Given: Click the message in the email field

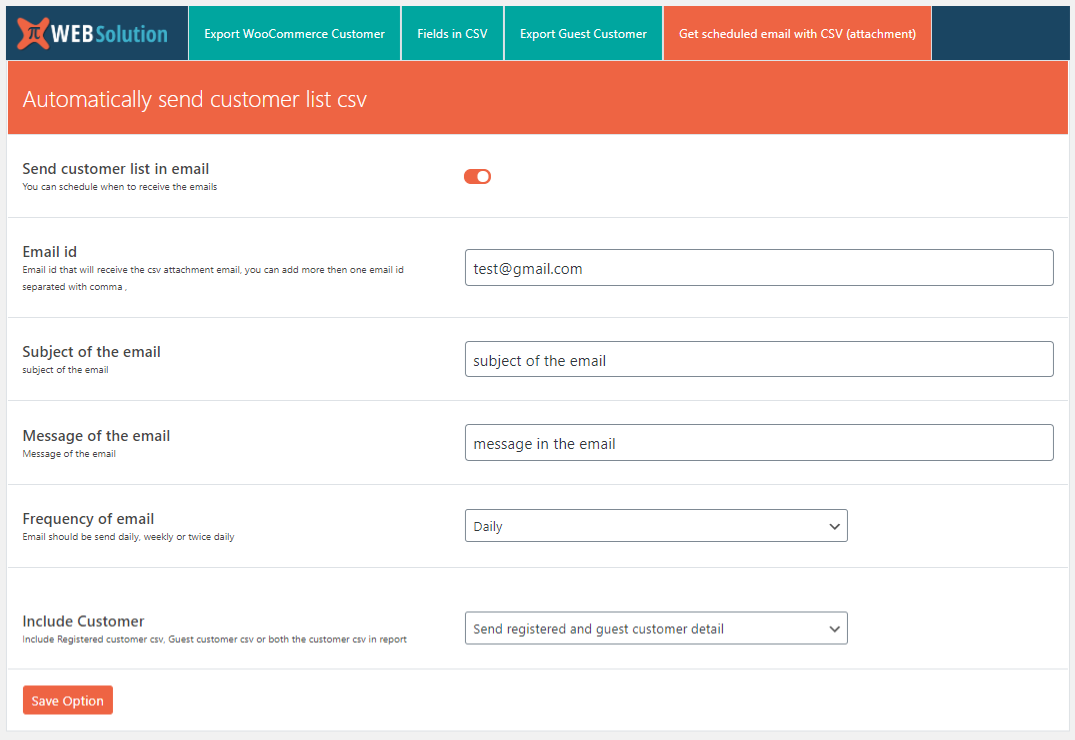Looking at the screenshot, I should (758, 443).
